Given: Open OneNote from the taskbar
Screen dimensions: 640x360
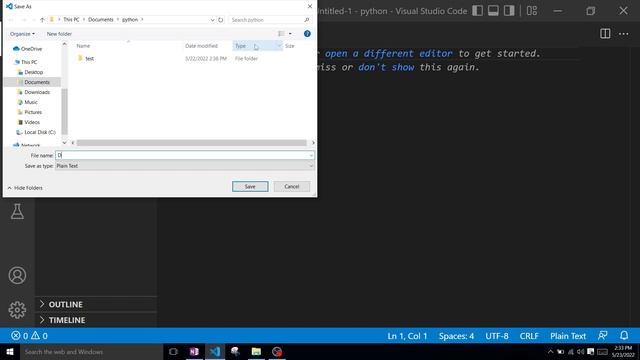Looking at the screenshot, I should click(194, 351).
